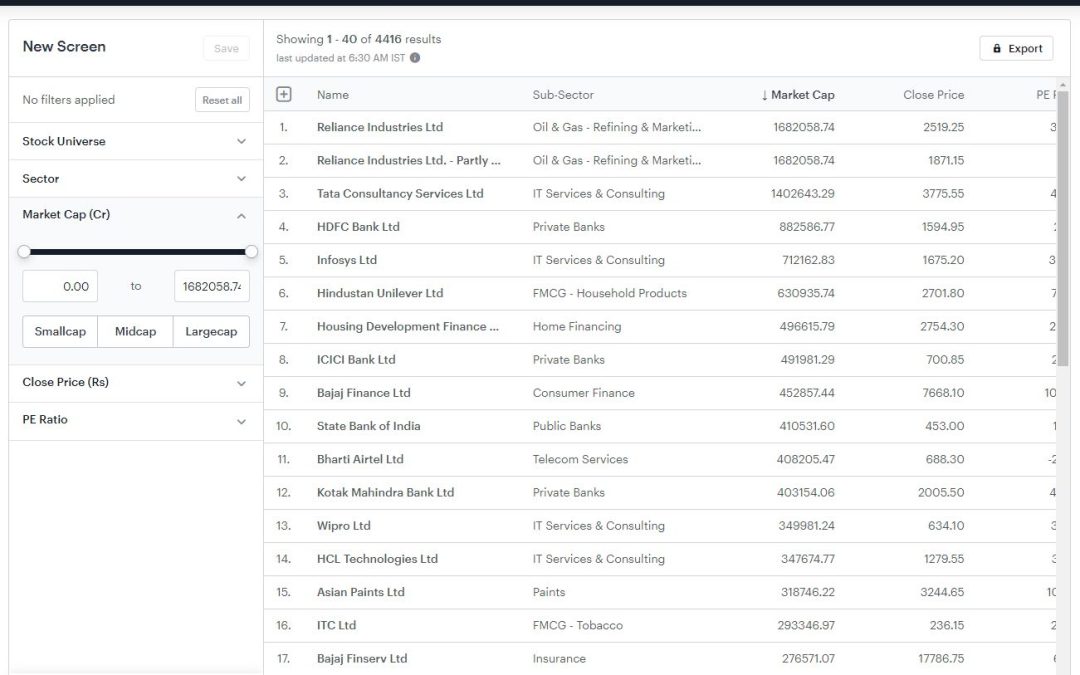Screen dimensions: 1080x675
Task: Click market cap value 712162.83
Action: pos(808,260)
